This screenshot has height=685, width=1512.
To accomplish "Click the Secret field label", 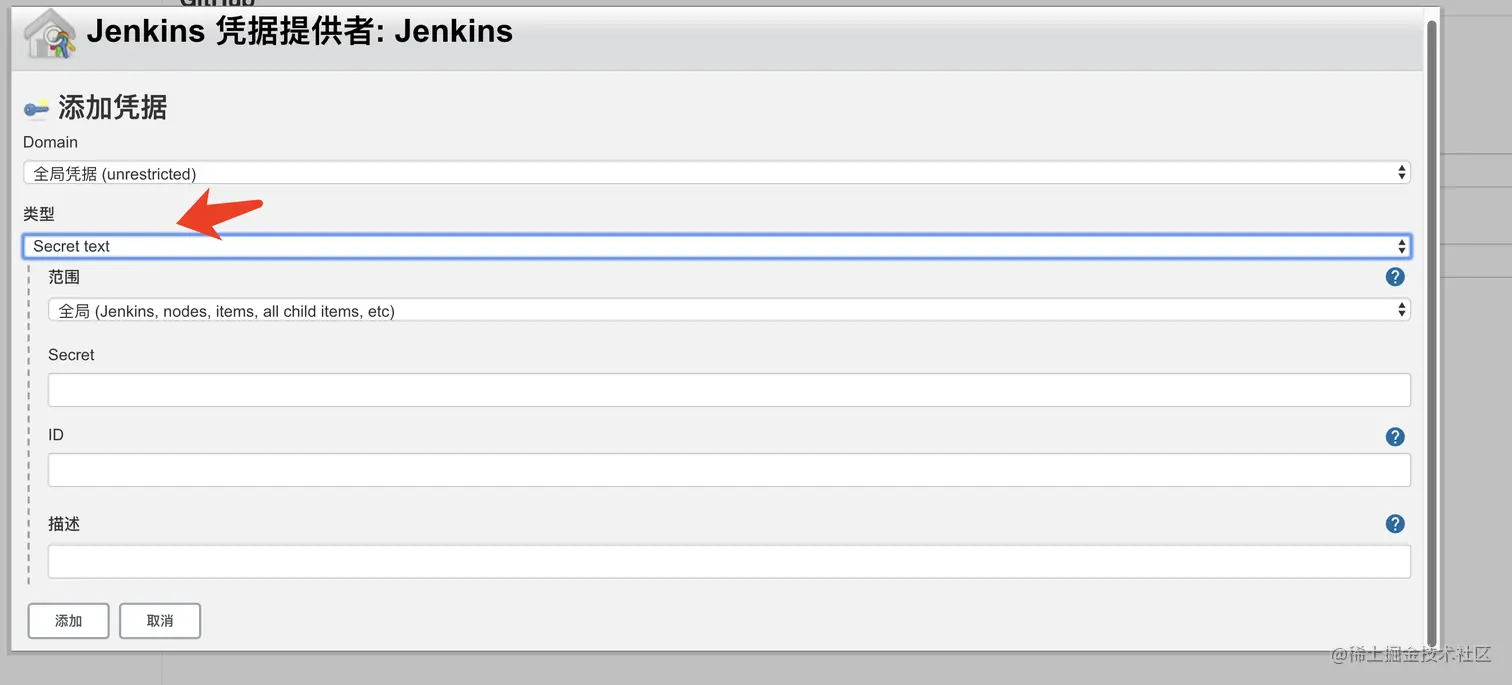I will coord(71,355).
